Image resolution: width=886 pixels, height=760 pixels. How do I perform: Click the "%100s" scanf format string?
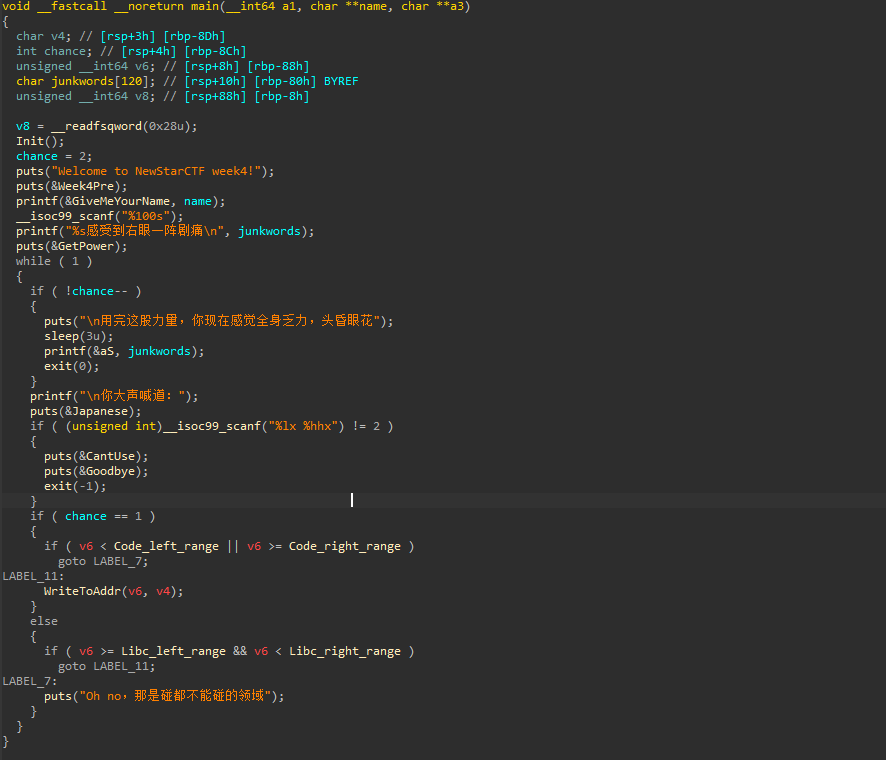click(145, 216)
